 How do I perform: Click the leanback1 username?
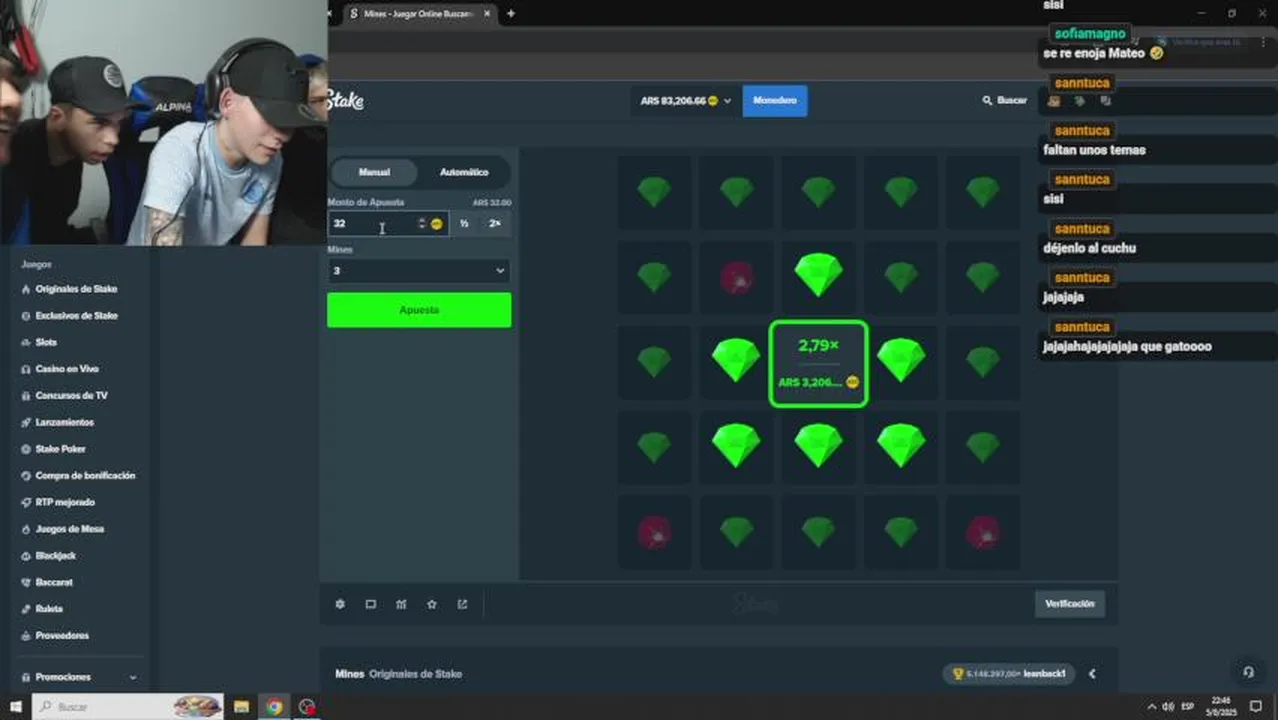(1046, 674)
